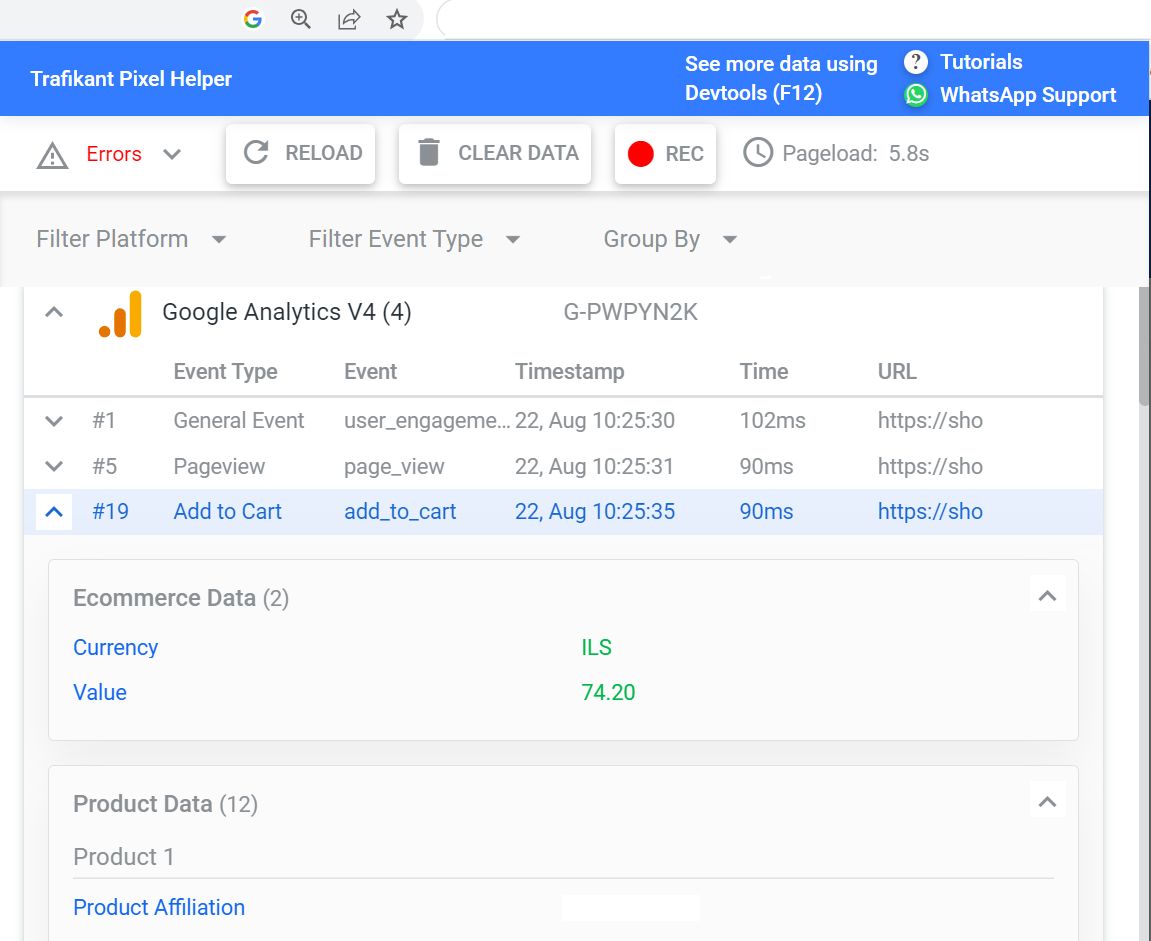Click the Tutorials question mark icon

[x=915, y=62]
